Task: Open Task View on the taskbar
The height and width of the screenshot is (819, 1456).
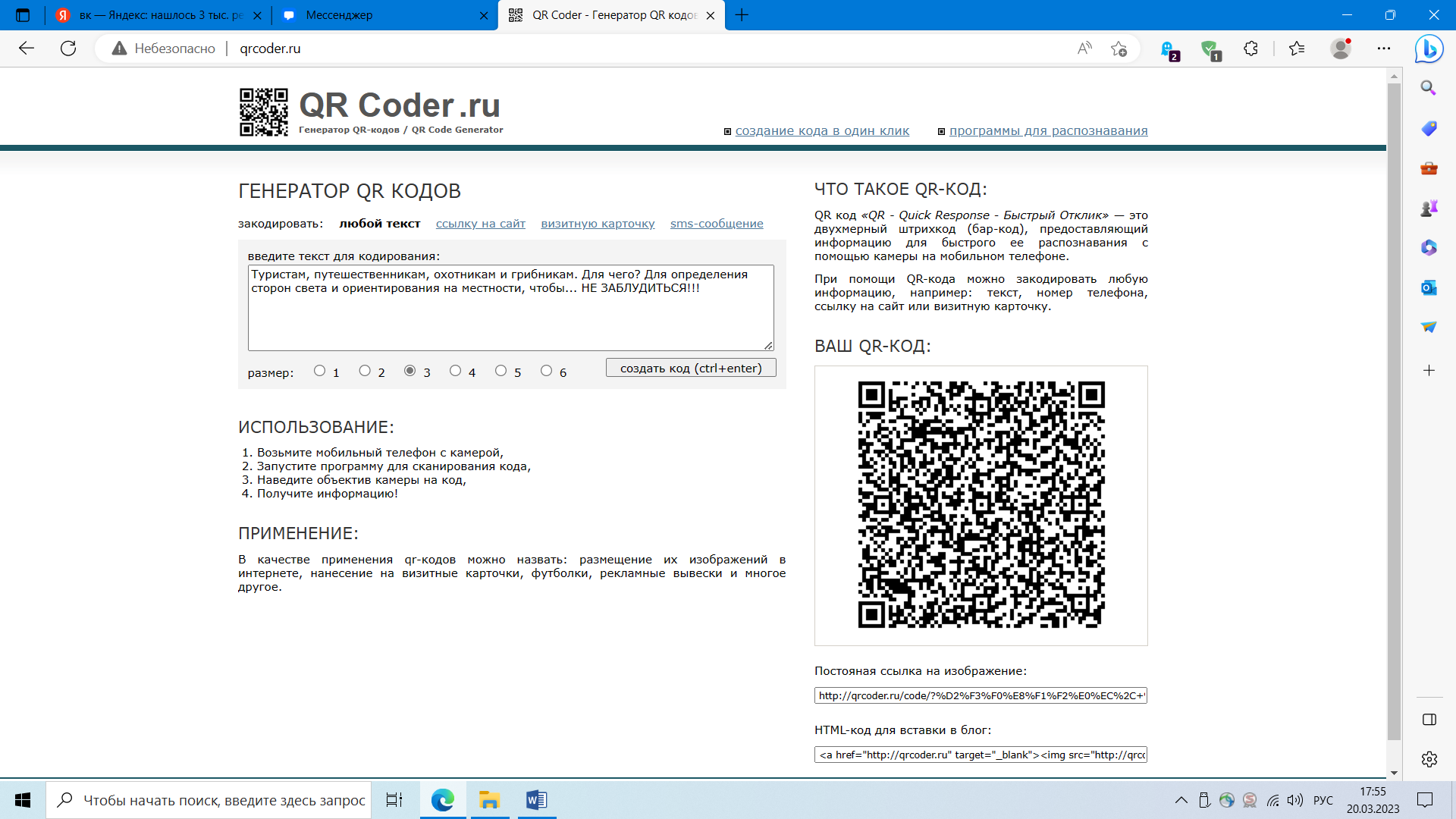Action: [x=394, y=800]
